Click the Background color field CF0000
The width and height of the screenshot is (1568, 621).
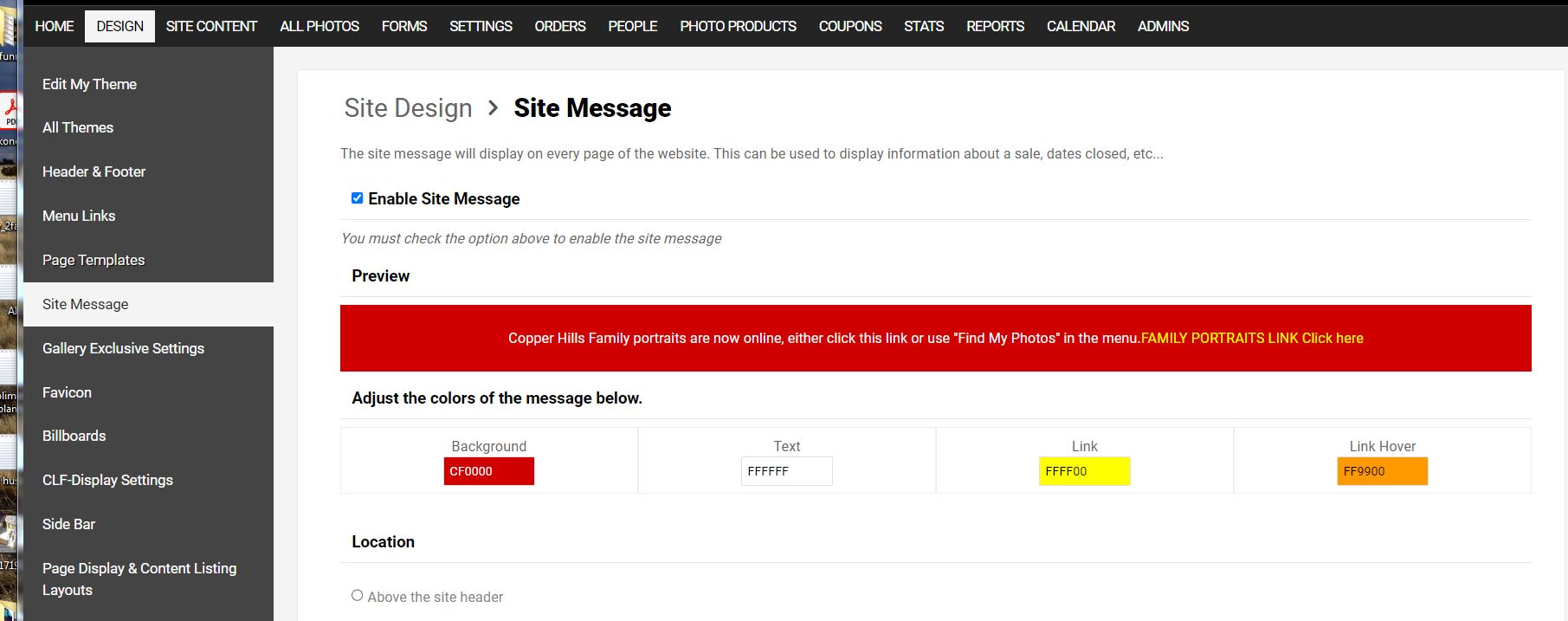pyautogui.click(x=489, y=471)
